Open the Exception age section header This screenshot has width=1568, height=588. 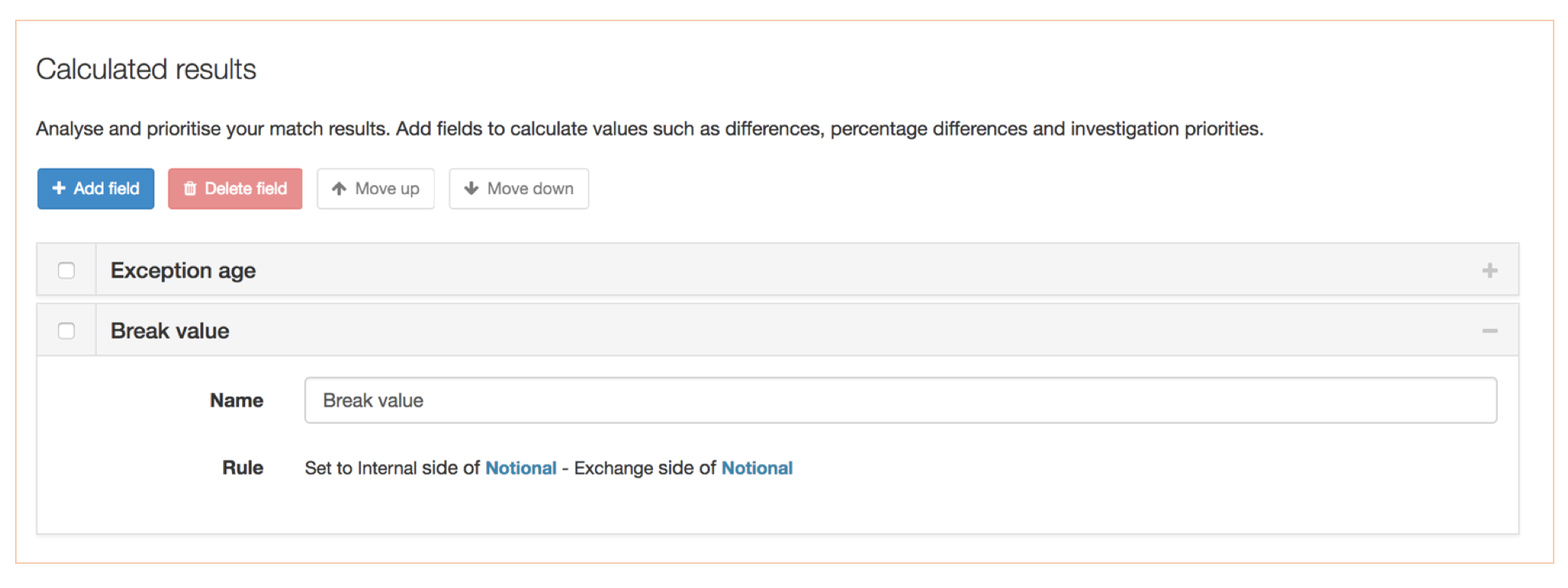[x=183, y=271]
